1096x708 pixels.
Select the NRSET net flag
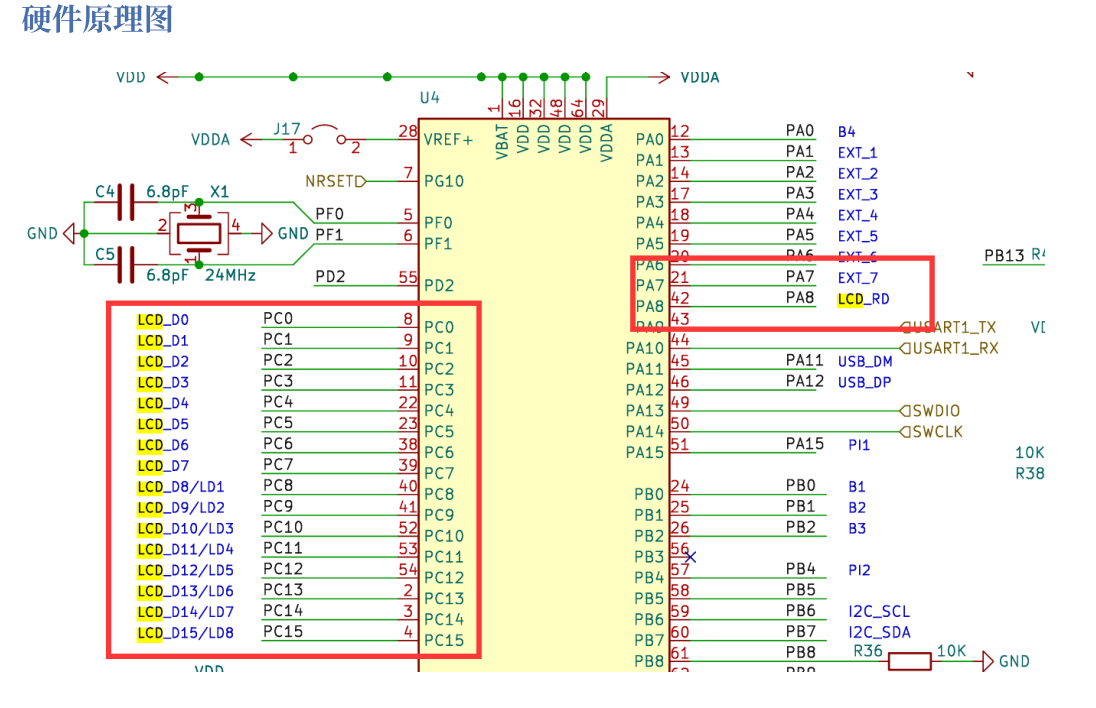click(x=336, y=182)
